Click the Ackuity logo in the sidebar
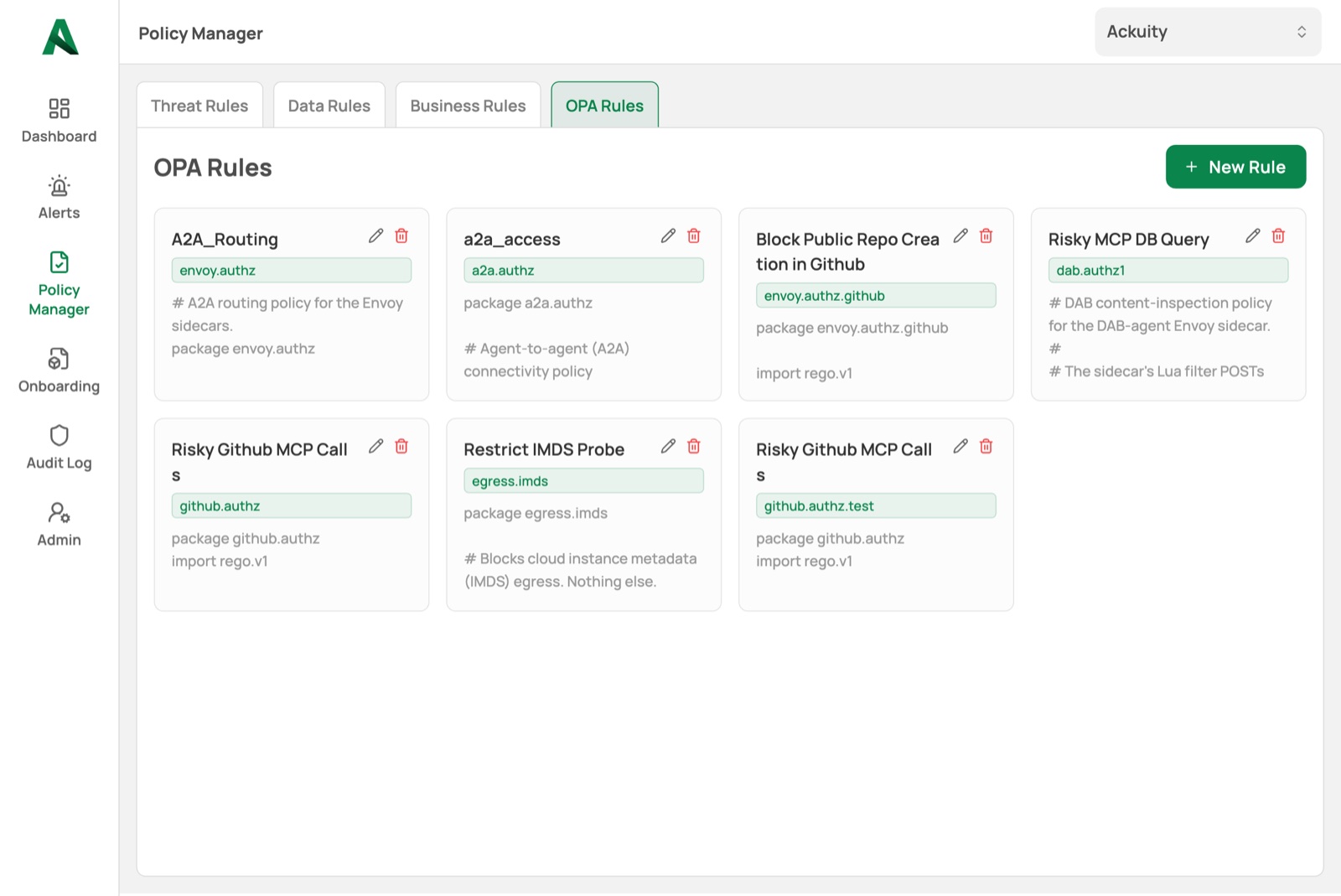Viewport: 1341px width, 896px height. (60, 37)
